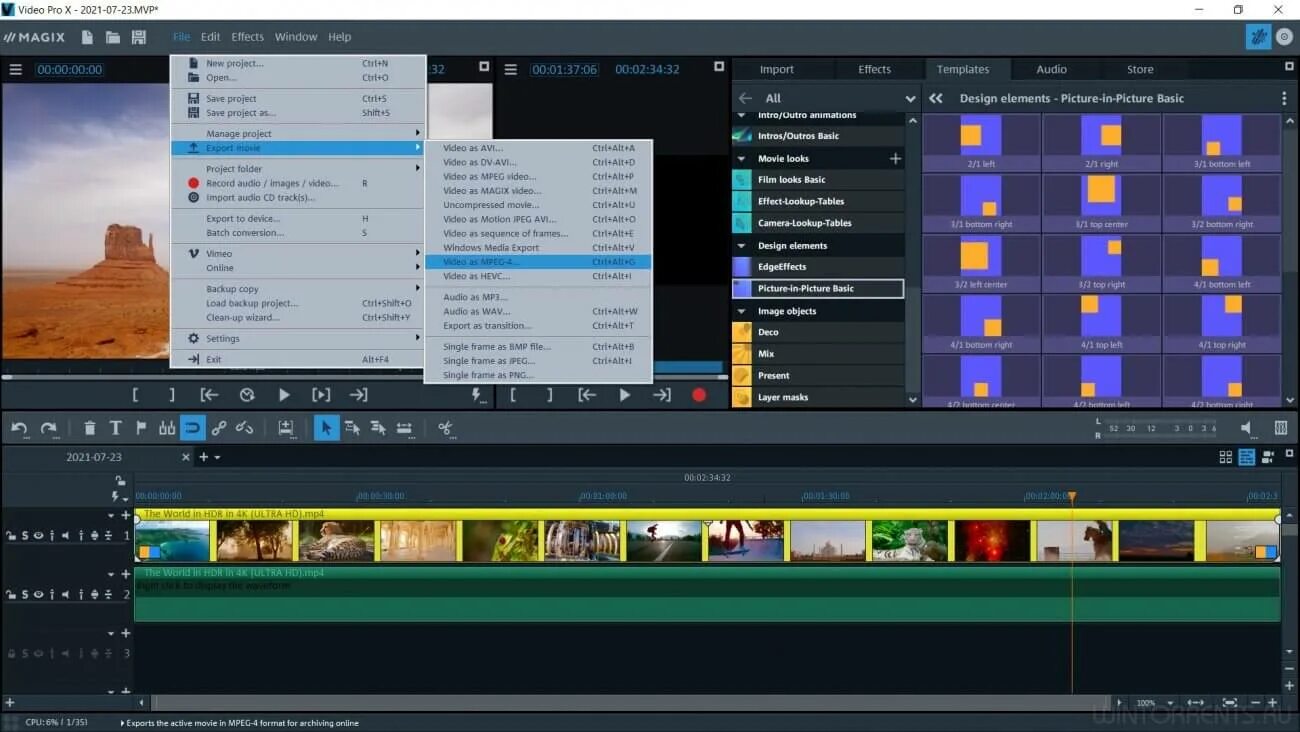Click the 3/1 top center template thumbnail
The width and height of the screenshot is (1300, 732).
pyautogui.click(x=1101, y=203)
